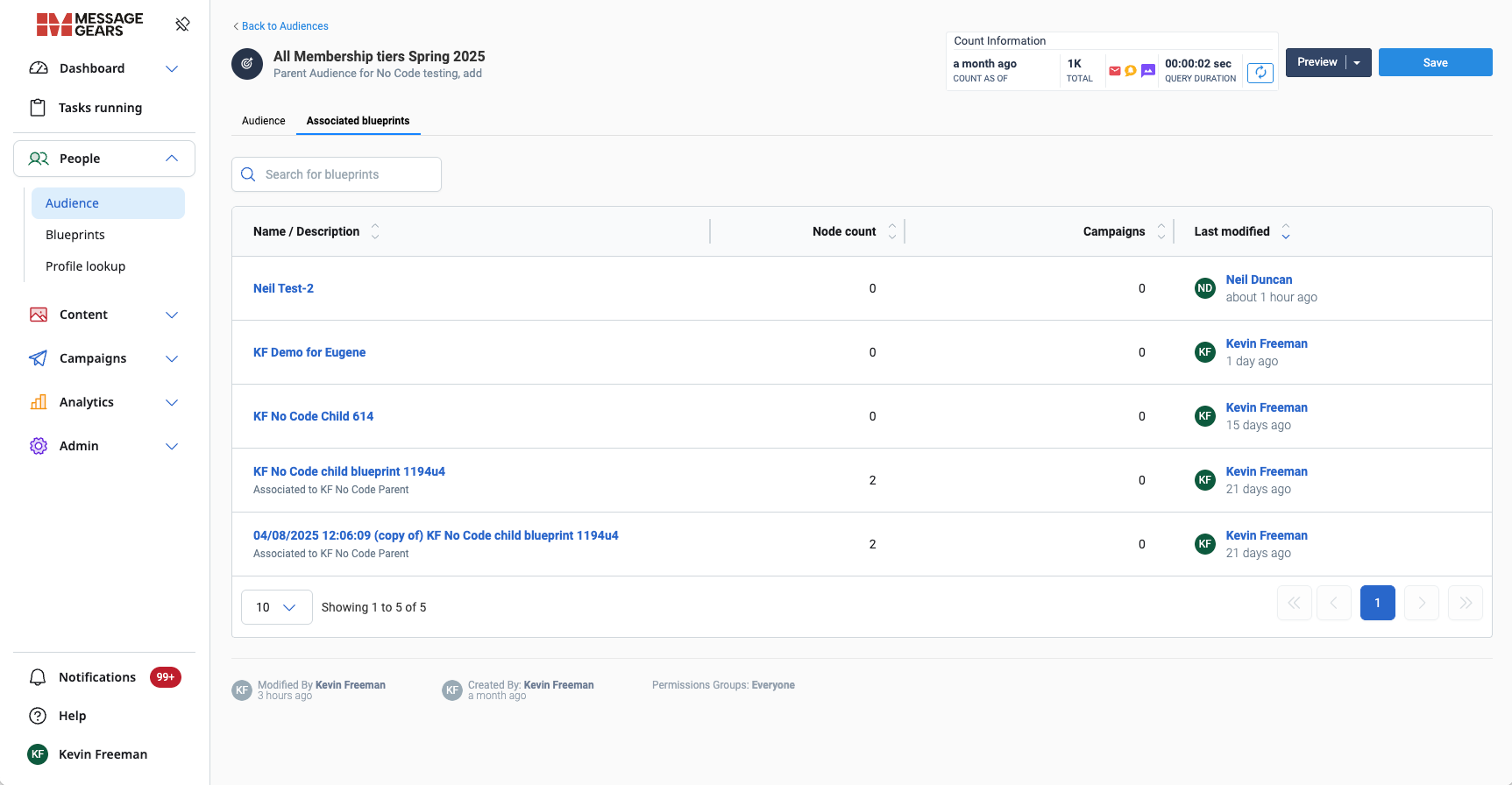Viewport: 1512px width, 785px height.
Task: Click in the Search for blueprints field
Action: 337,174
